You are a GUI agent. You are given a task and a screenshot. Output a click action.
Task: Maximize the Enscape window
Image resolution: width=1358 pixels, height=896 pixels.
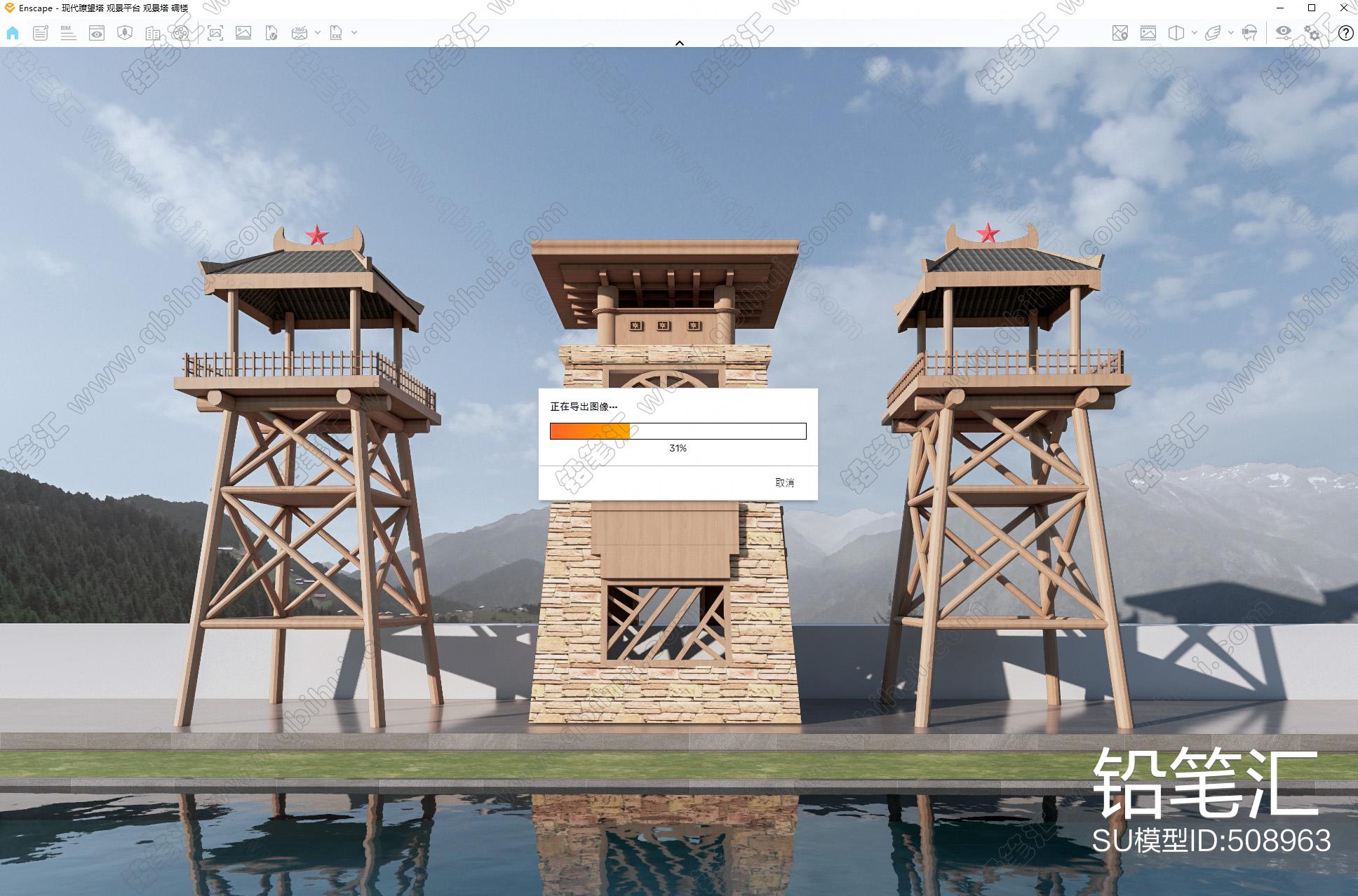(1312, 8)
